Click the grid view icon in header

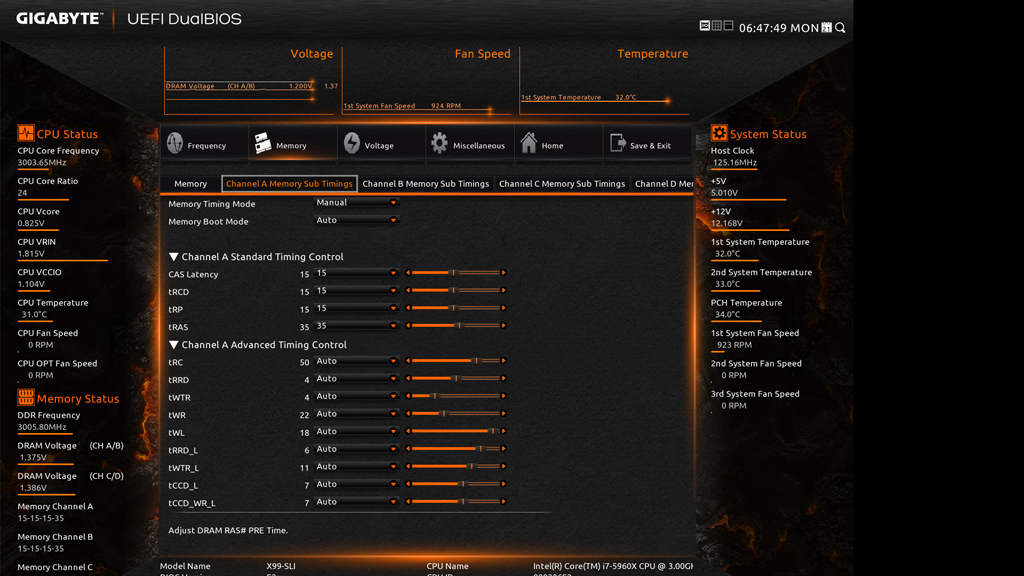click(717, 26)
